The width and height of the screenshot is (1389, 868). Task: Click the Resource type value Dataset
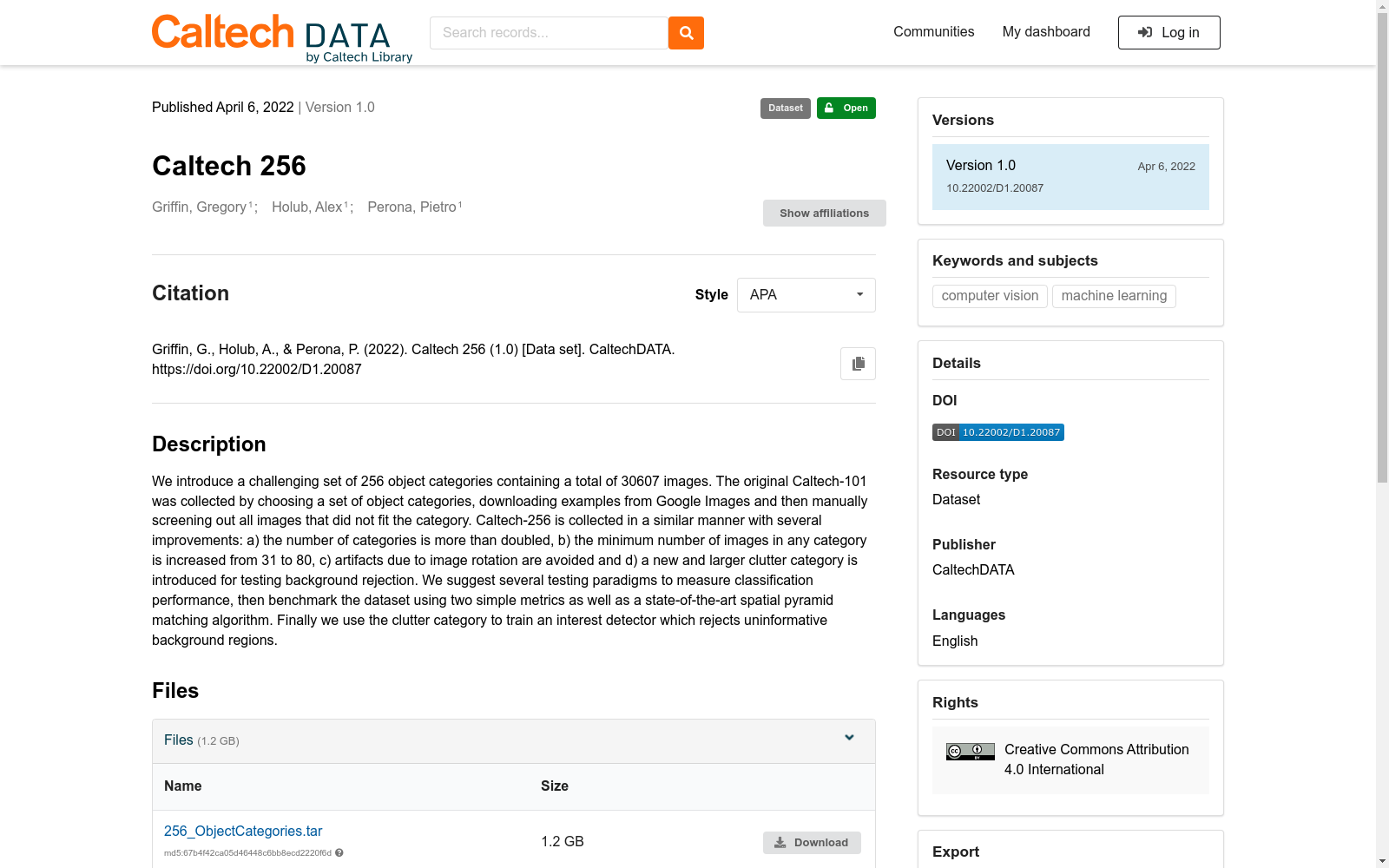pos(956,500)
